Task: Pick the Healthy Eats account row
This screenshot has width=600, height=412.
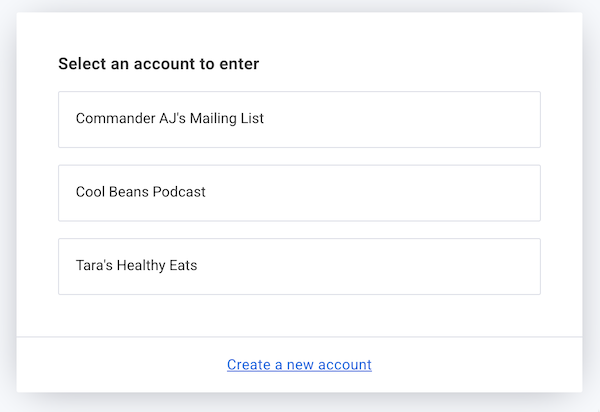Action: click(x=299, y=266)
